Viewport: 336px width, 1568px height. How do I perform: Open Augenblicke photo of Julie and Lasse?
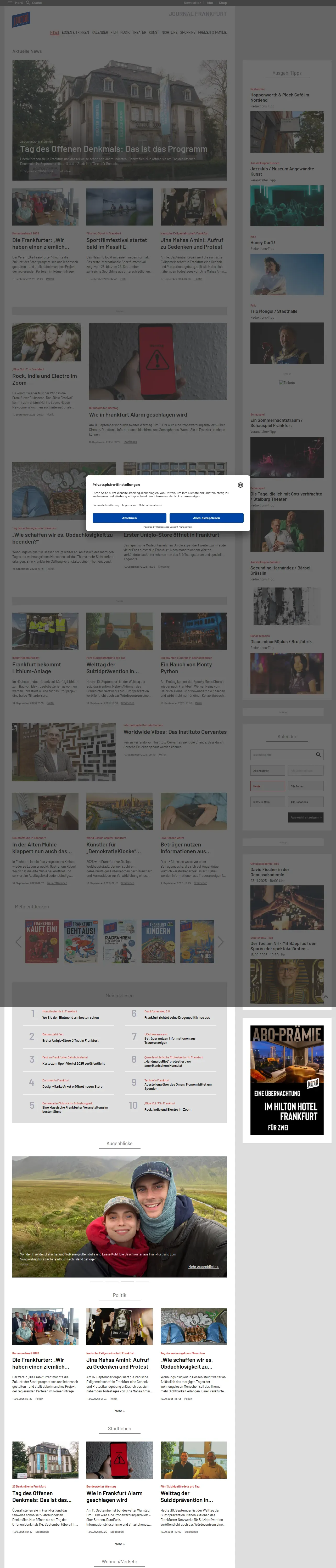(120, 1217)
